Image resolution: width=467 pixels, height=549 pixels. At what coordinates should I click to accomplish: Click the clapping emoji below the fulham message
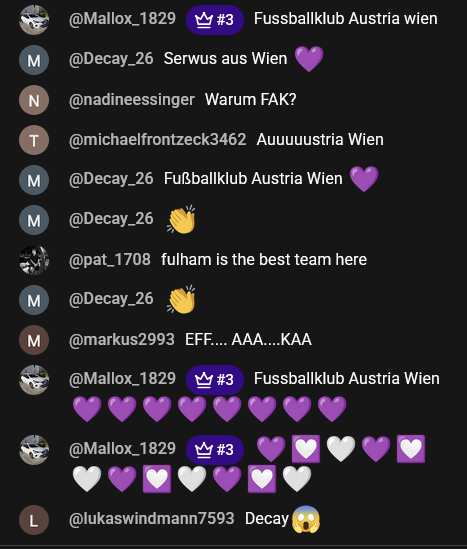(181, 299)
